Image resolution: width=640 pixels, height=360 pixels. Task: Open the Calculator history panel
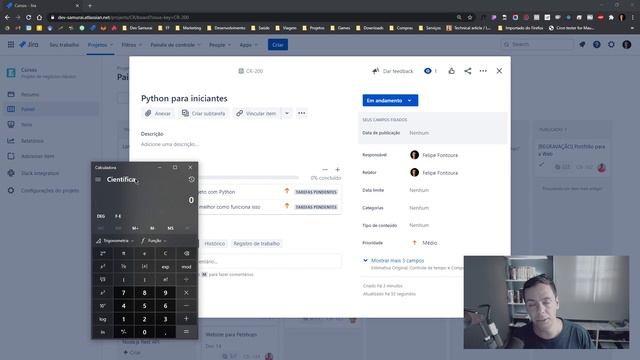click(x=191, y=180)
